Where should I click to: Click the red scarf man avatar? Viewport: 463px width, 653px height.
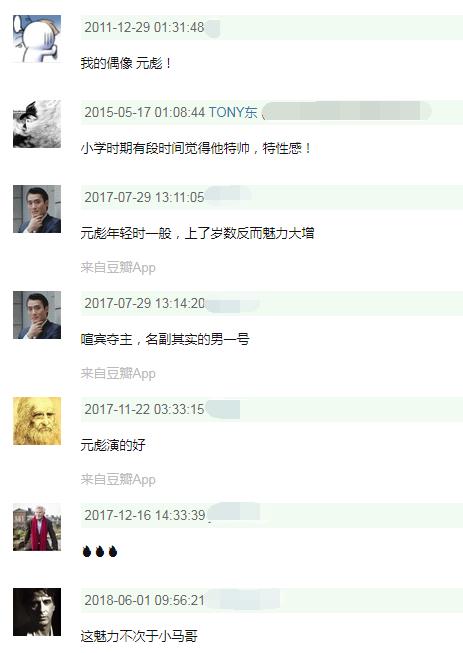[37, 527]
